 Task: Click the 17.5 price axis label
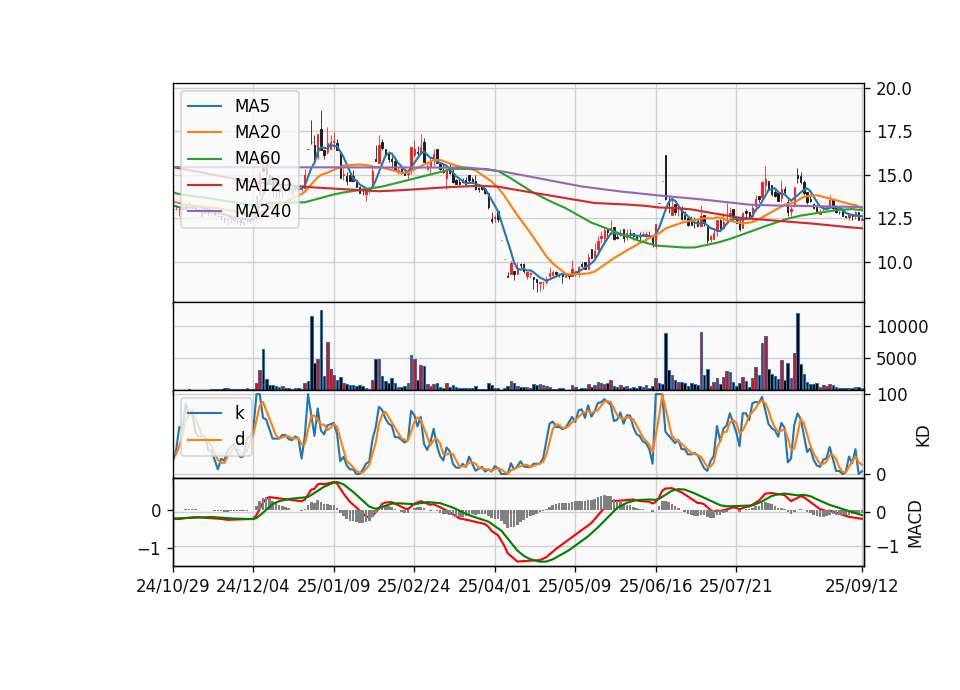click(x=894, y=132)
